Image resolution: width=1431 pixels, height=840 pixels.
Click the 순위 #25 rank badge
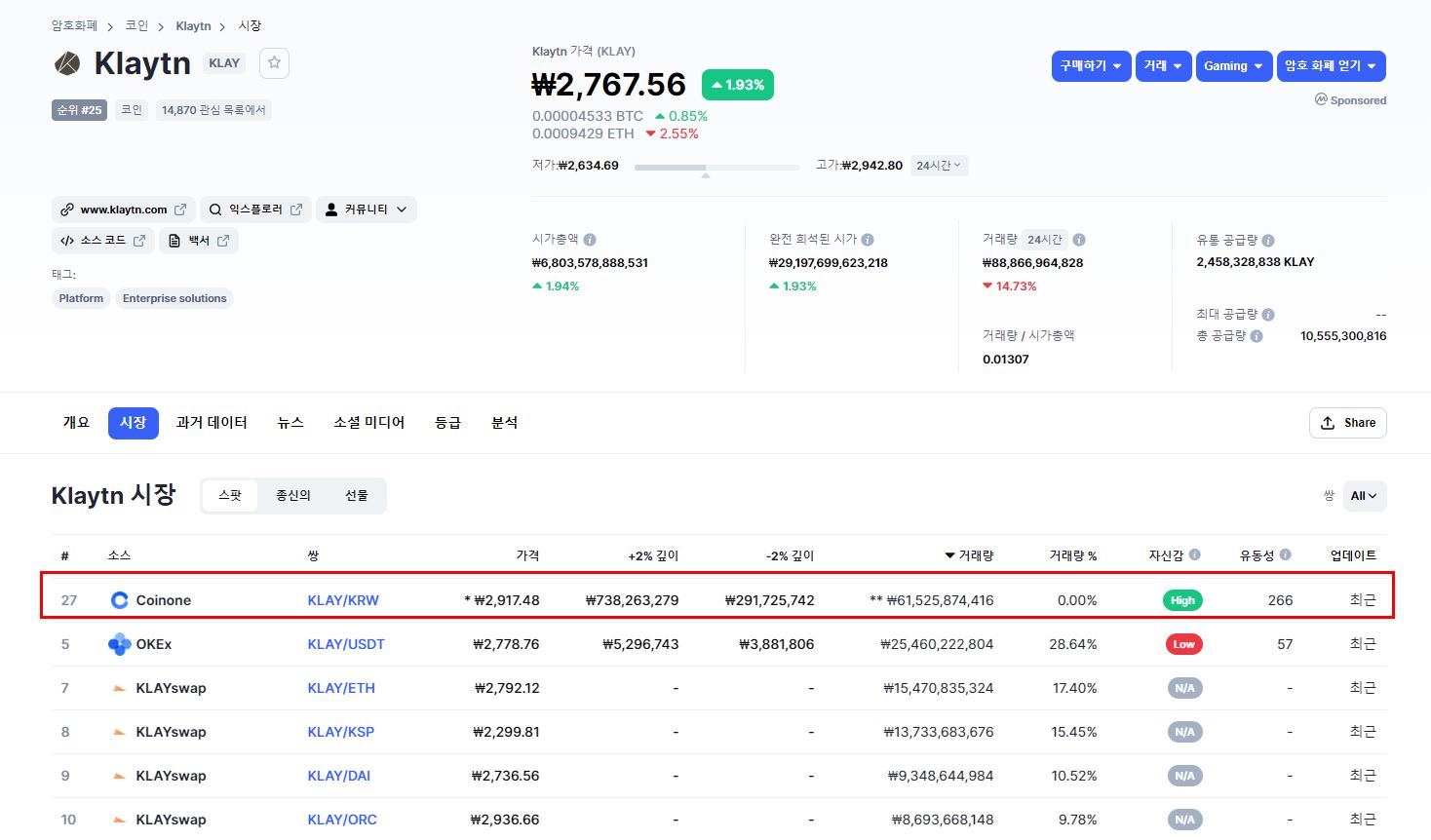tap(79, 110)
